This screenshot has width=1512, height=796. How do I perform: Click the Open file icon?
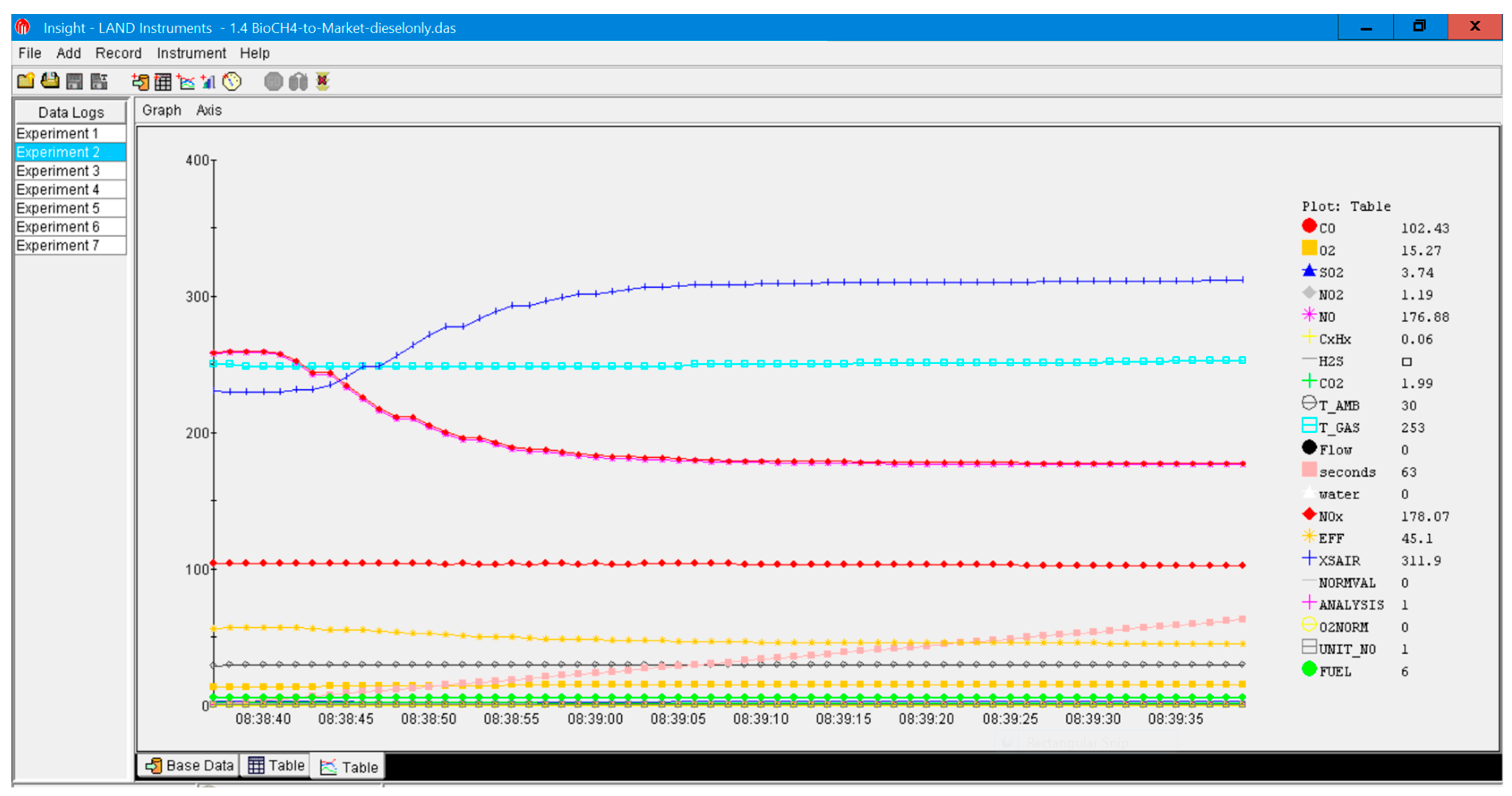pos(50,81)
